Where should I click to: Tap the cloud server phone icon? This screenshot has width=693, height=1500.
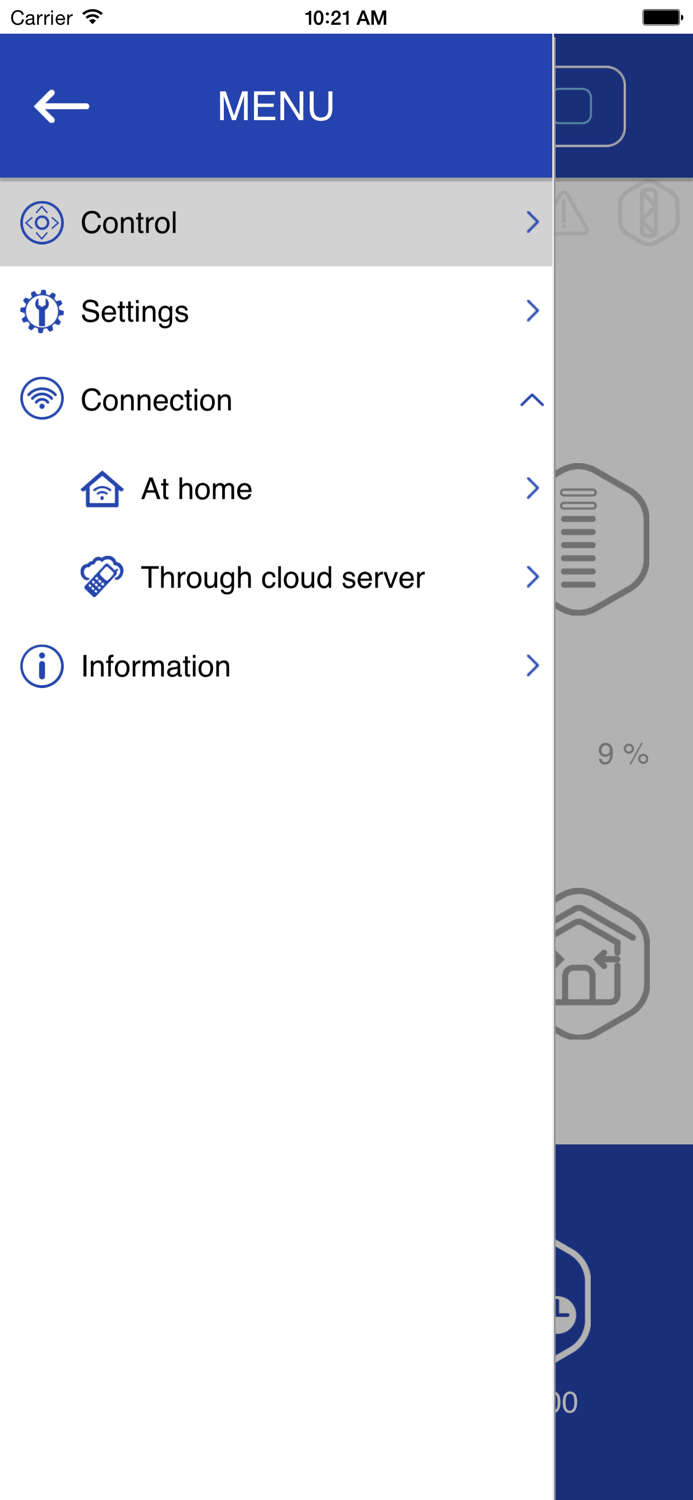click(102, 578)
